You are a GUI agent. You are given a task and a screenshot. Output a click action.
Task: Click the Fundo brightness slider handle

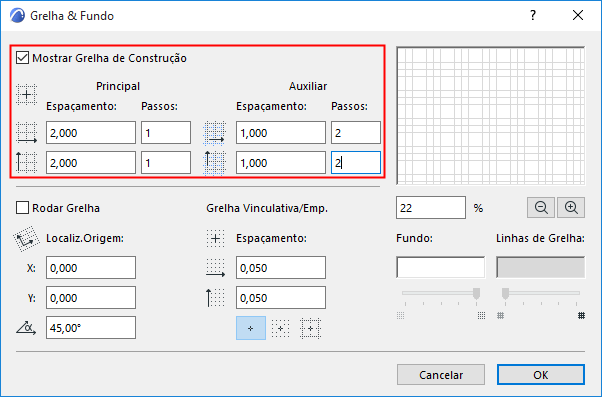click(x=476, y=293)
